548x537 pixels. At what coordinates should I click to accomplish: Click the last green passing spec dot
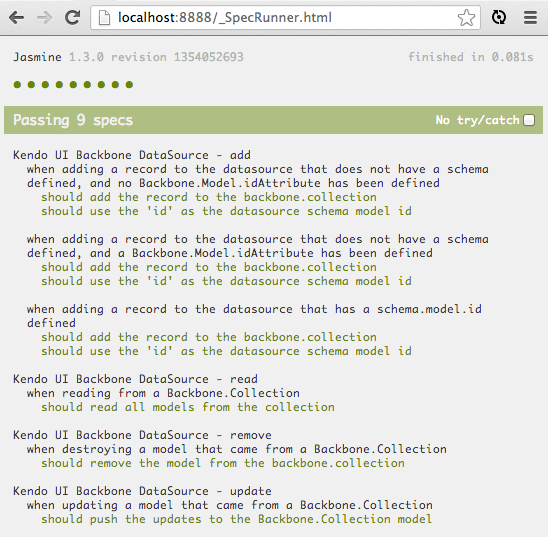coord(129,85)
